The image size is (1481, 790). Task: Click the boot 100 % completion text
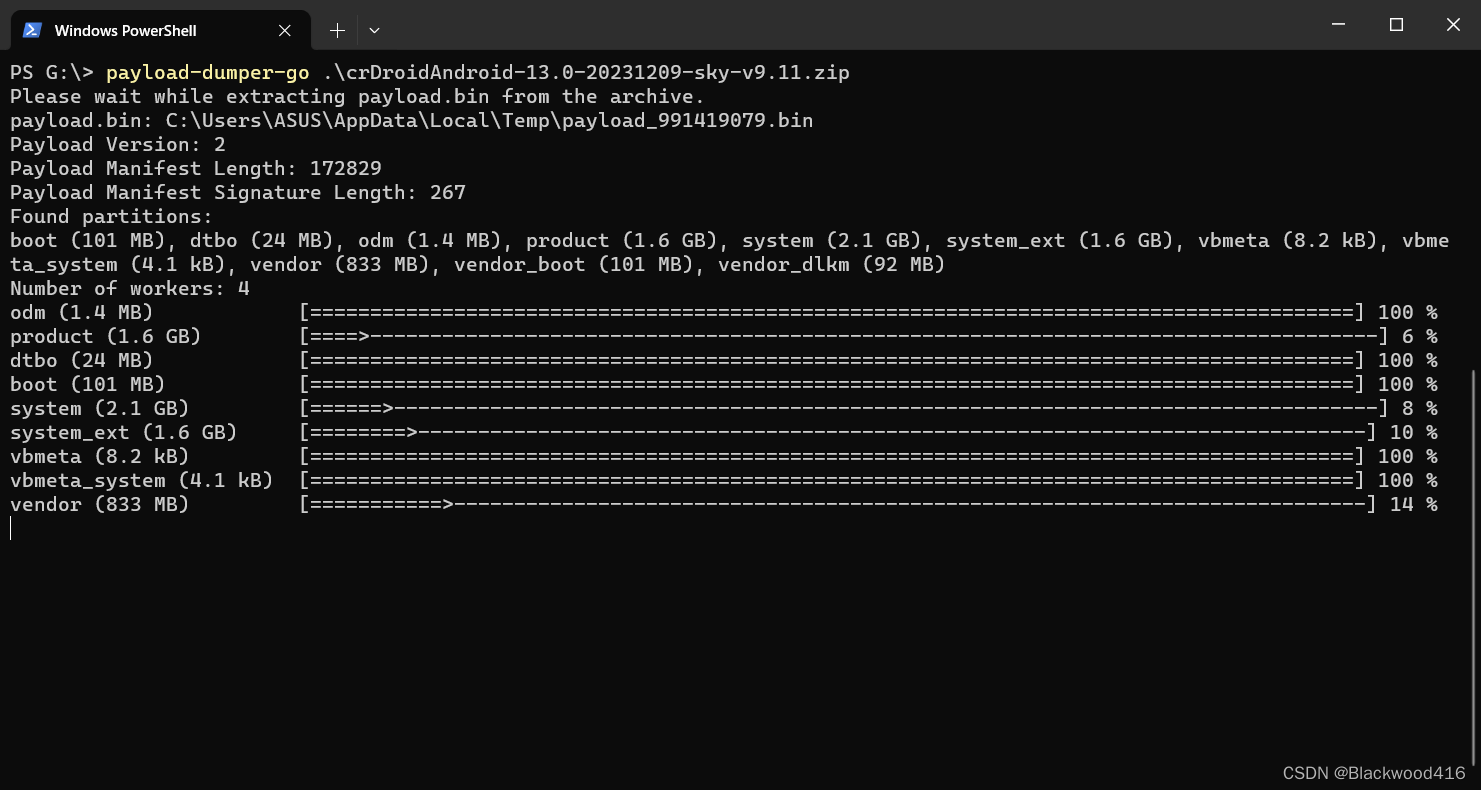tap(1406, 384)
